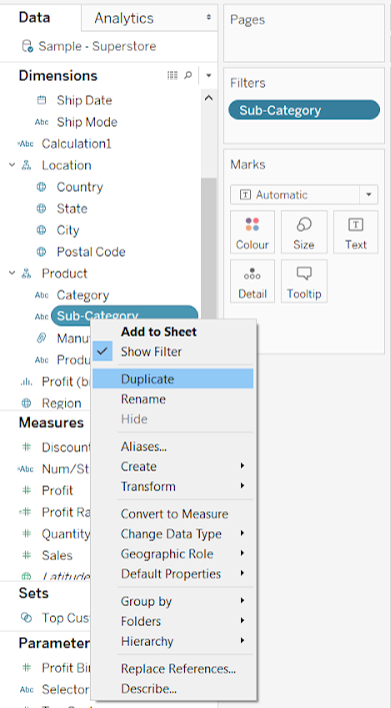Choose Rename in the context menu
The width and height of the screenshot is (391, 708).
coord(174,399)
